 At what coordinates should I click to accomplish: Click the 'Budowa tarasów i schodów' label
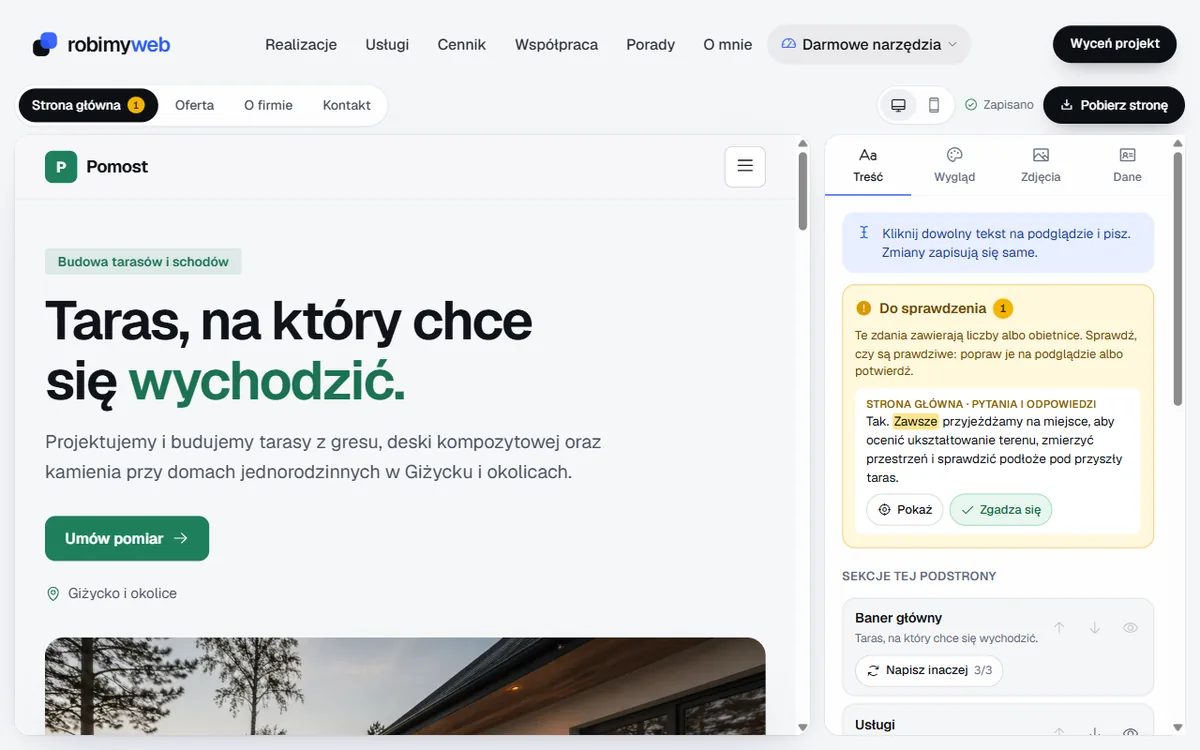143,262
